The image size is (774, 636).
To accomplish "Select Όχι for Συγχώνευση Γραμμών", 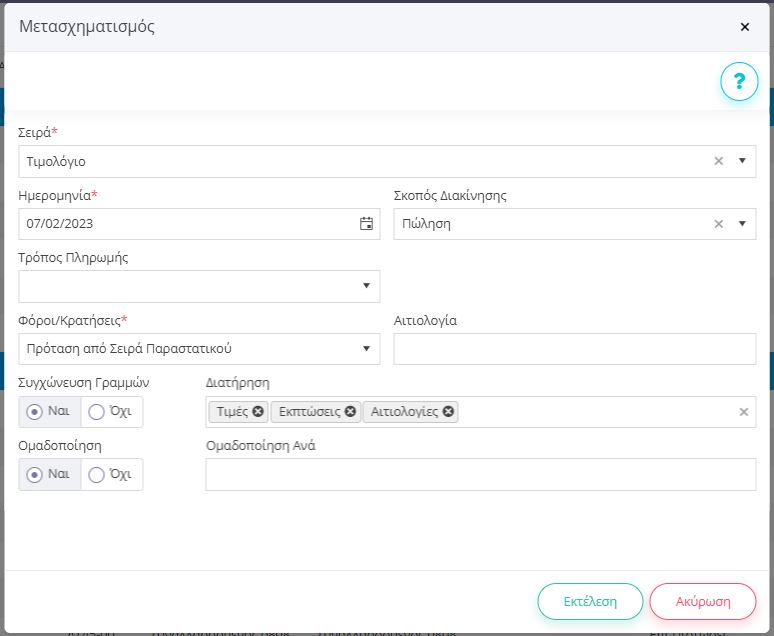I will point(97,412).
